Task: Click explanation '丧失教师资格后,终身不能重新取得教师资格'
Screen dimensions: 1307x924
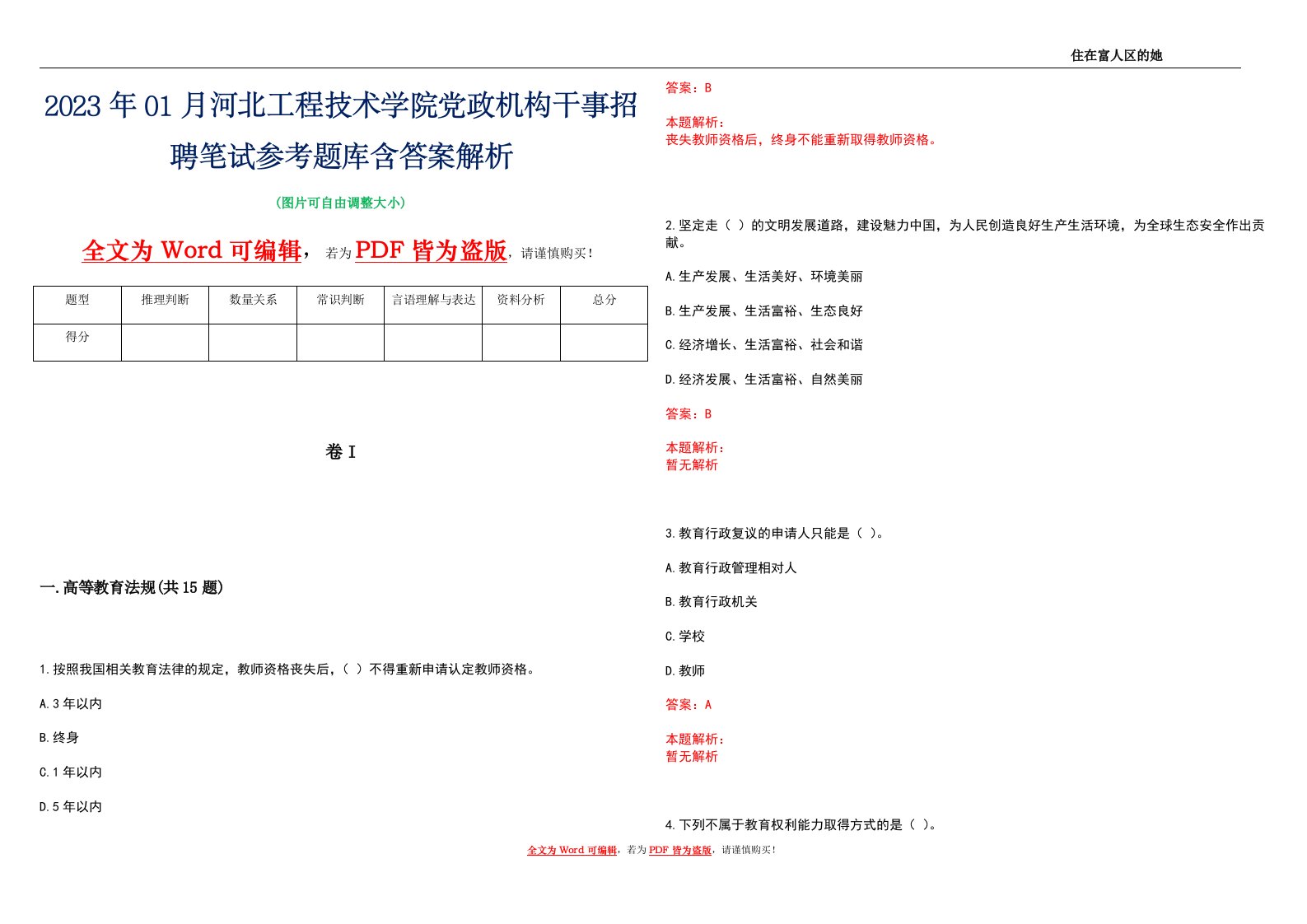Action: 802,140
